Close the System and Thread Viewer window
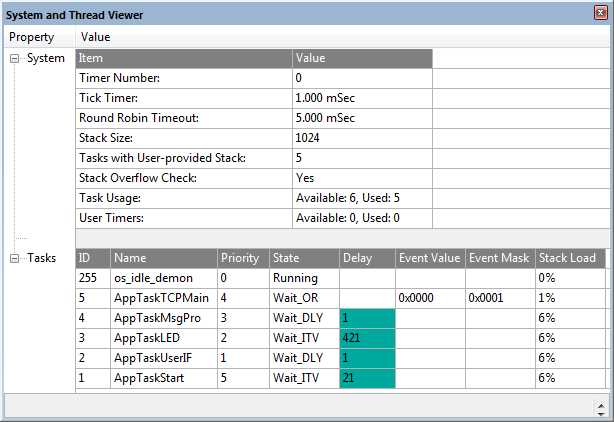 [600, 13]
